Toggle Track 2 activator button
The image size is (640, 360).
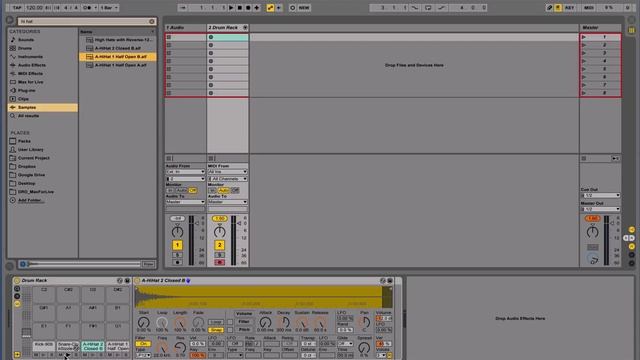point(219,245)
